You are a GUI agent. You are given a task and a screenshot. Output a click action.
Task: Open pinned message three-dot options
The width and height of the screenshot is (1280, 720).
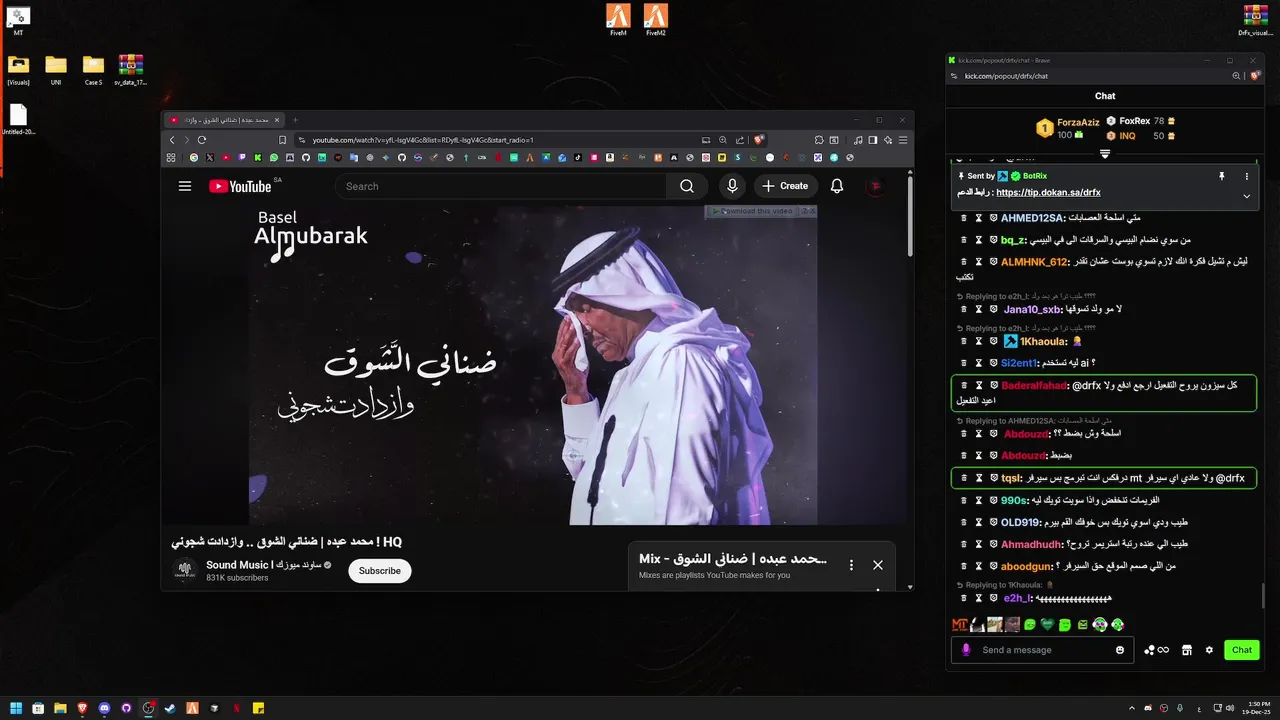[1247, 176]
